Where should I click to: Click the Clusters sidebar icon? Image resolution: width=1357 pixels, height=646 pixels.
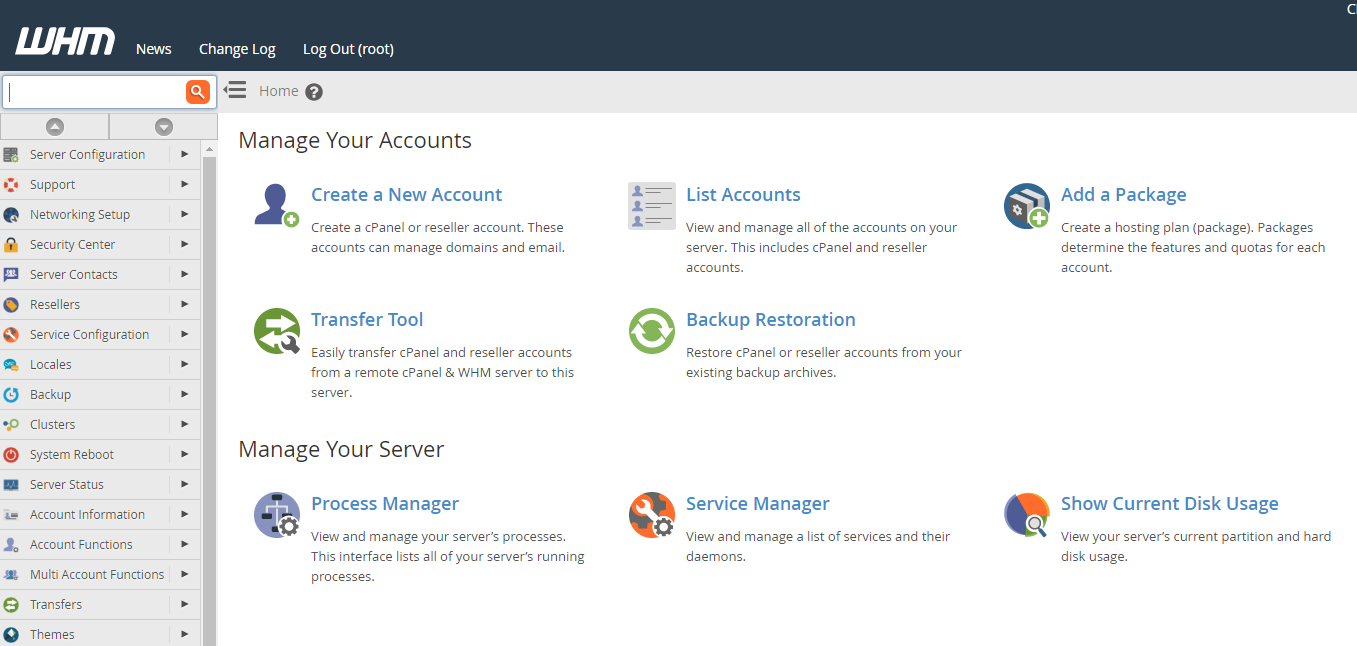11,425
